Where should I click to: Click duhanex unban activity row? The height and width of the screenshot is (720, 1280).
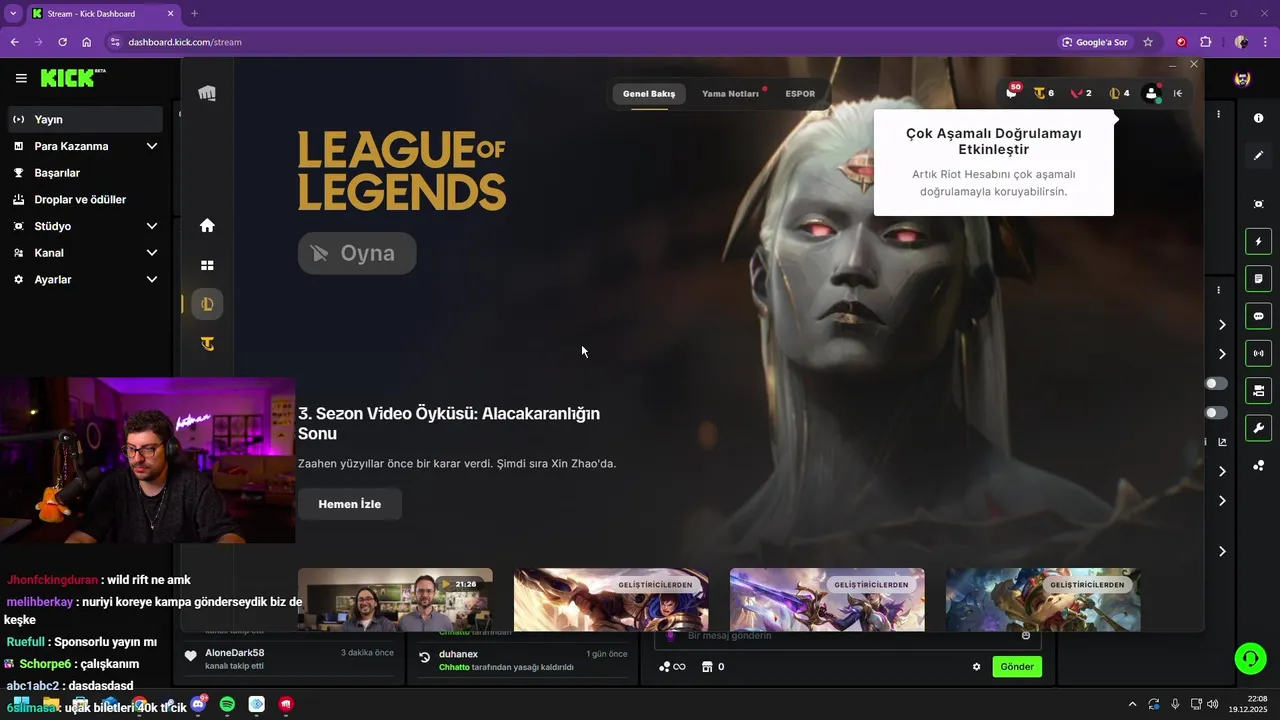click(525, 659)
